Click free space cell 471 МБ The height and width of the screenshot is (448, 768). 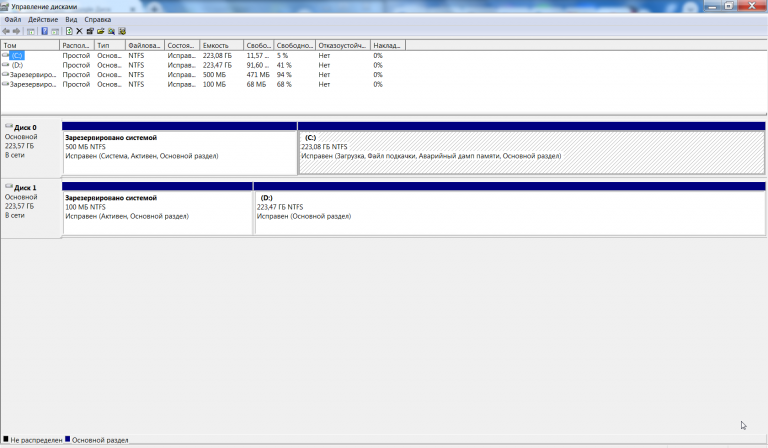[x=258, y=74]
